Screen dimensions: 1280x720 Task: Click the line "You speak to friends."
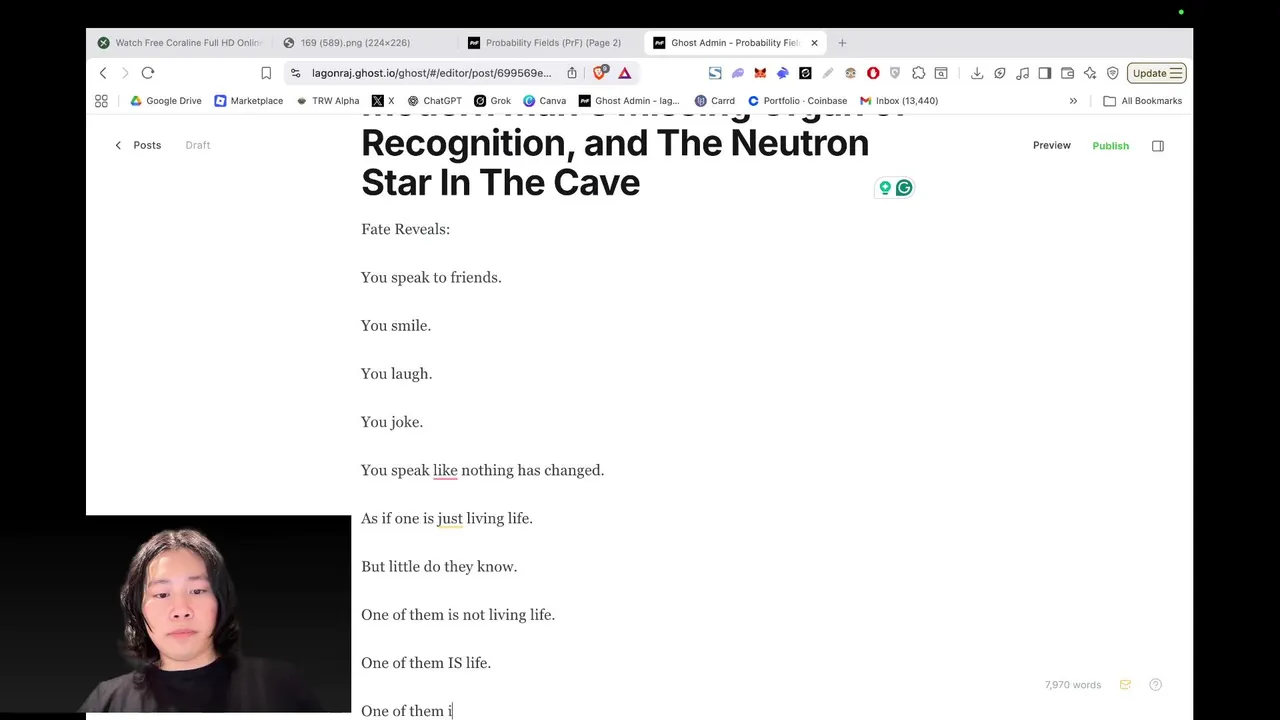click(x=431, y=277)
